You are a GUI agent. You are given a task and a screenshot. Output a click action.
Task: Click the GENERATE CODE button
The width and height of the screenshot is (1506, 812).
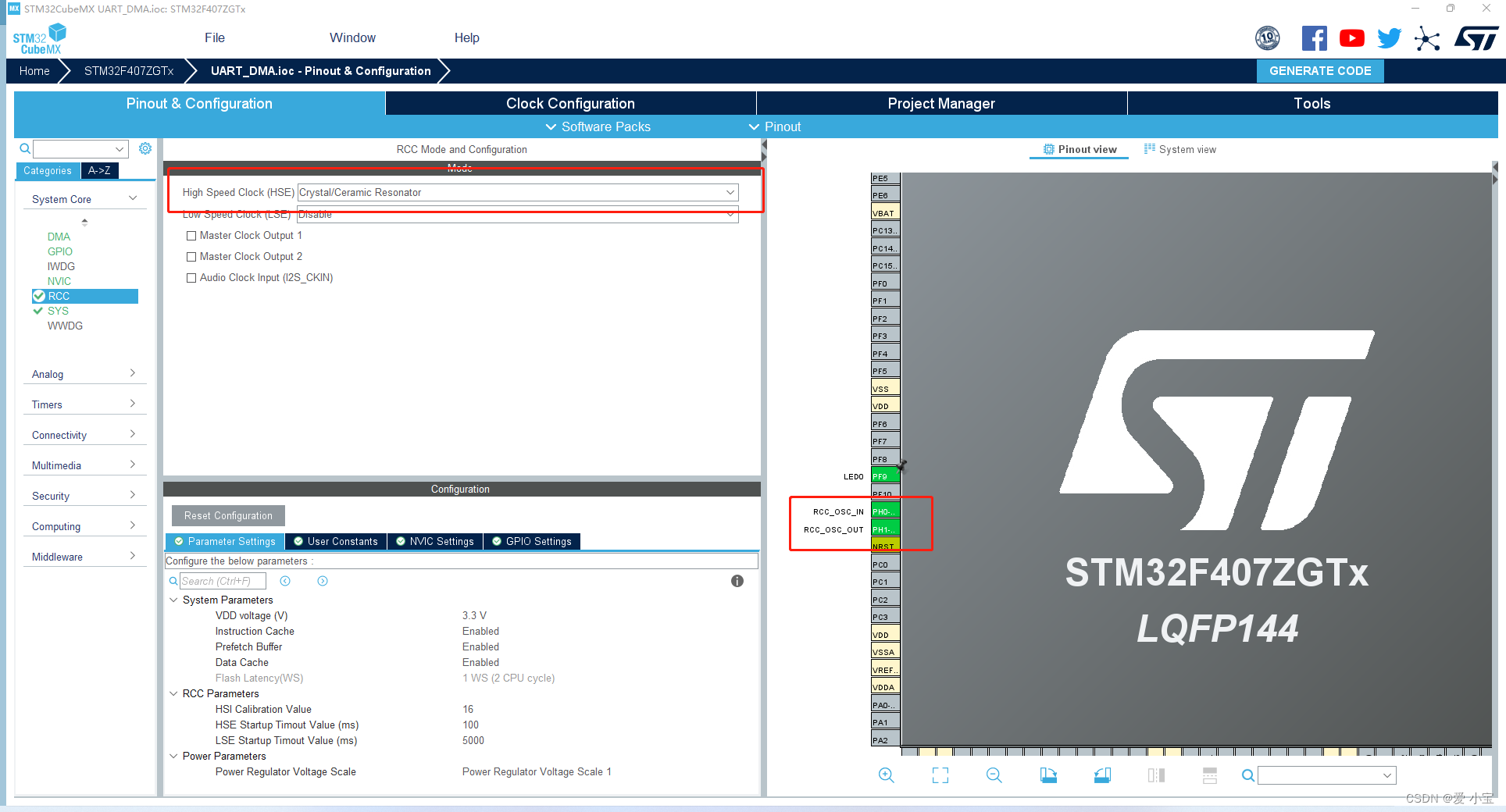(1319, 70)
